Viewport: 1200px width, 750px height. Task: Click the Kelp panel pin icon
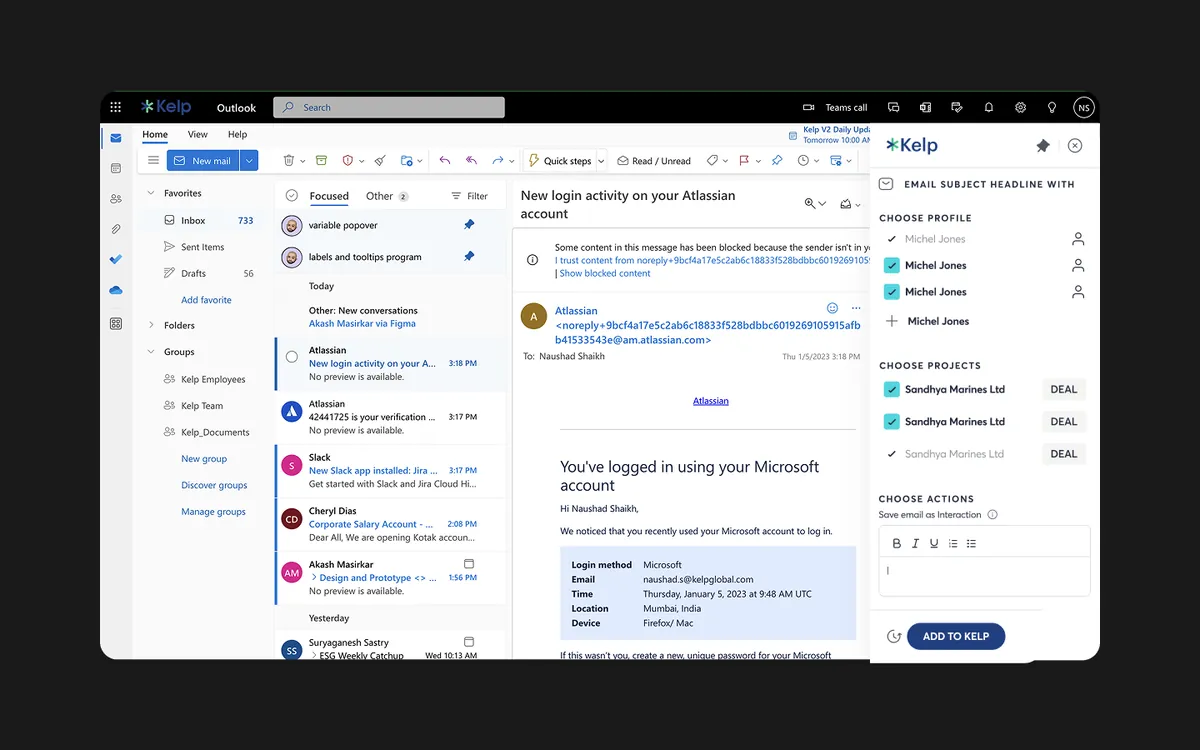1042,146
